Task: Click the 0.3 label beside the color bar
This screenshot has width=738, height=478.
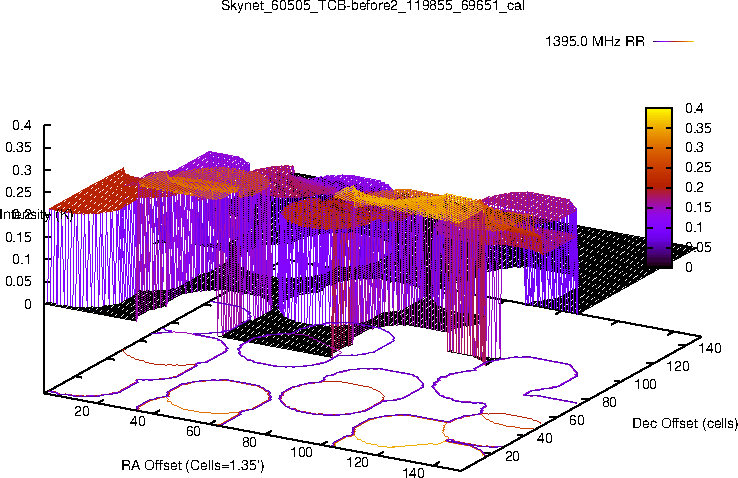Action: click(694, 147)
